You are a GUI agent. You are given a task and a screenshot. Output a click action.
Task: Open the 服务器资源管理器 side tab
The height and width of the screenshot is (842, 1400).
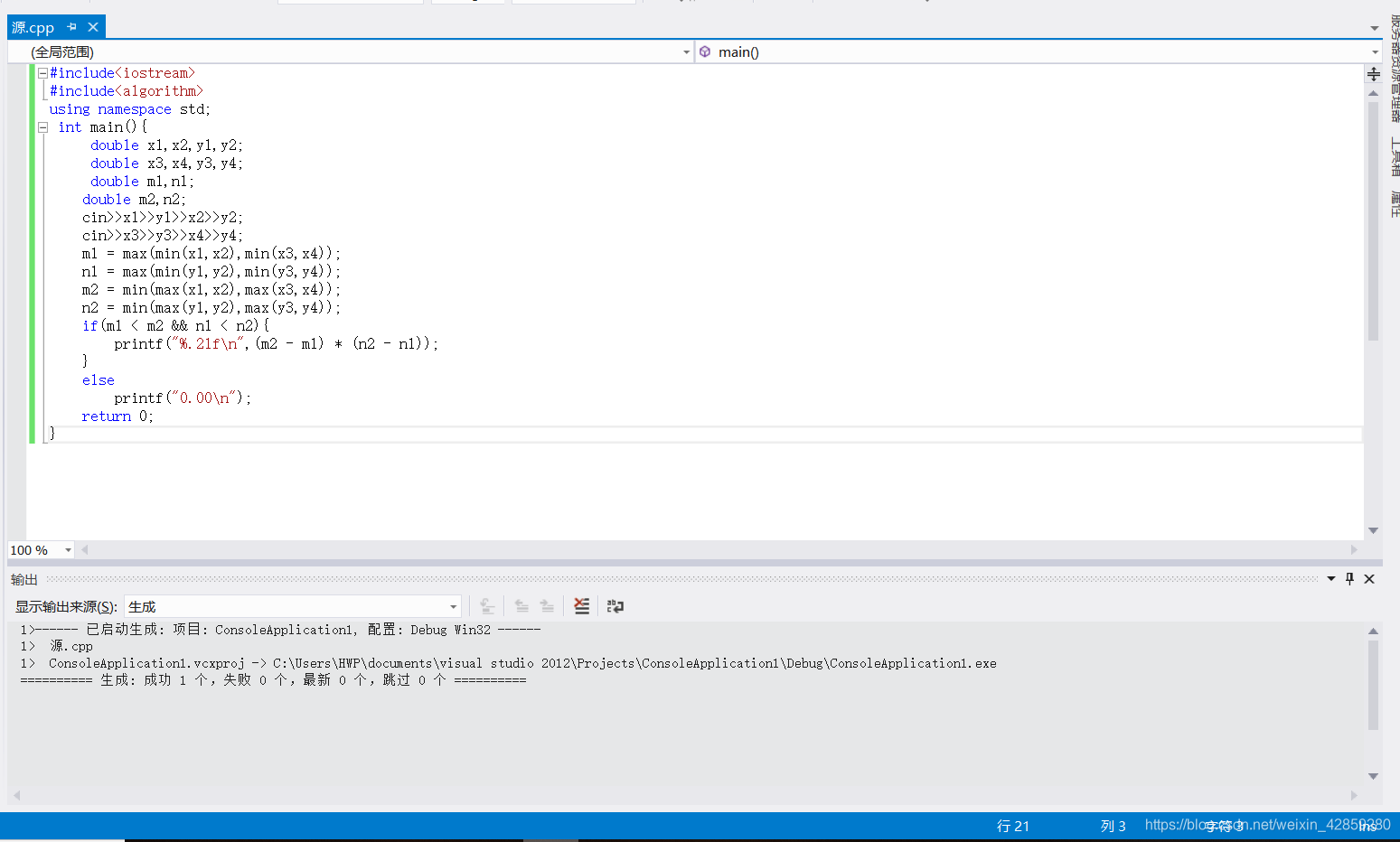[1394, 70]
